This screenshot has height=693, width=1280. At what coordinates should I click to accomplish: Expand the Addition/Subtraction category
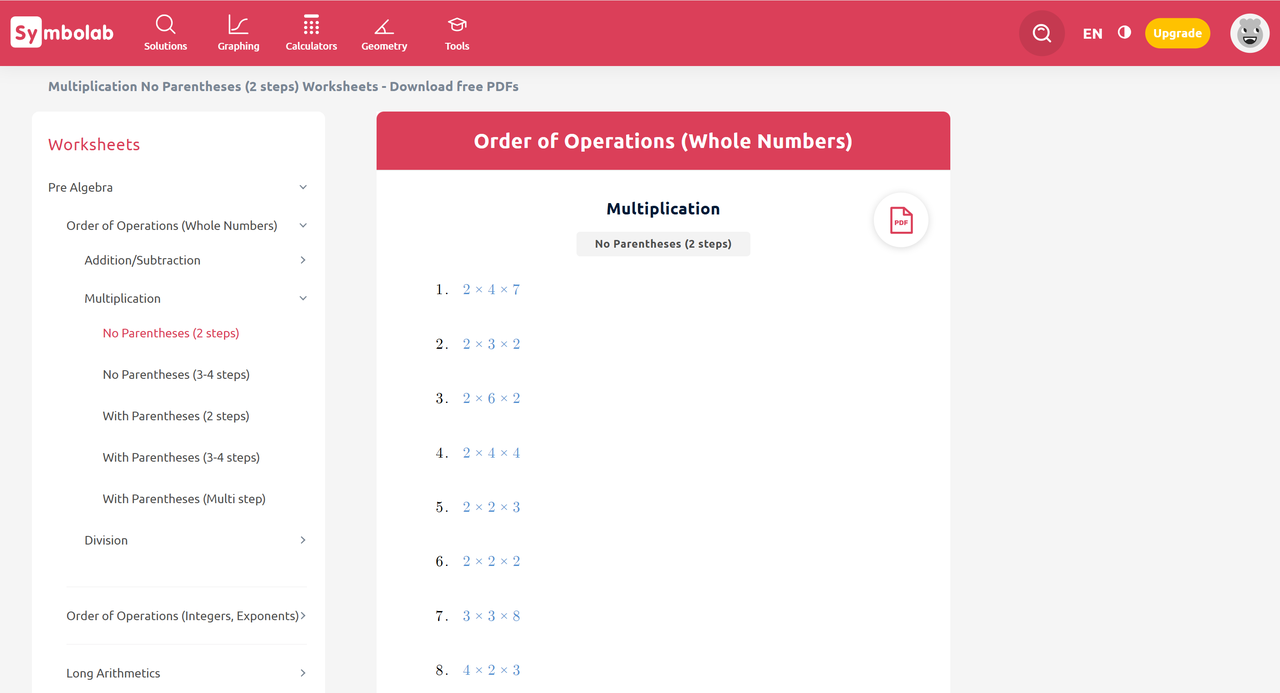(x=303, y=260)
